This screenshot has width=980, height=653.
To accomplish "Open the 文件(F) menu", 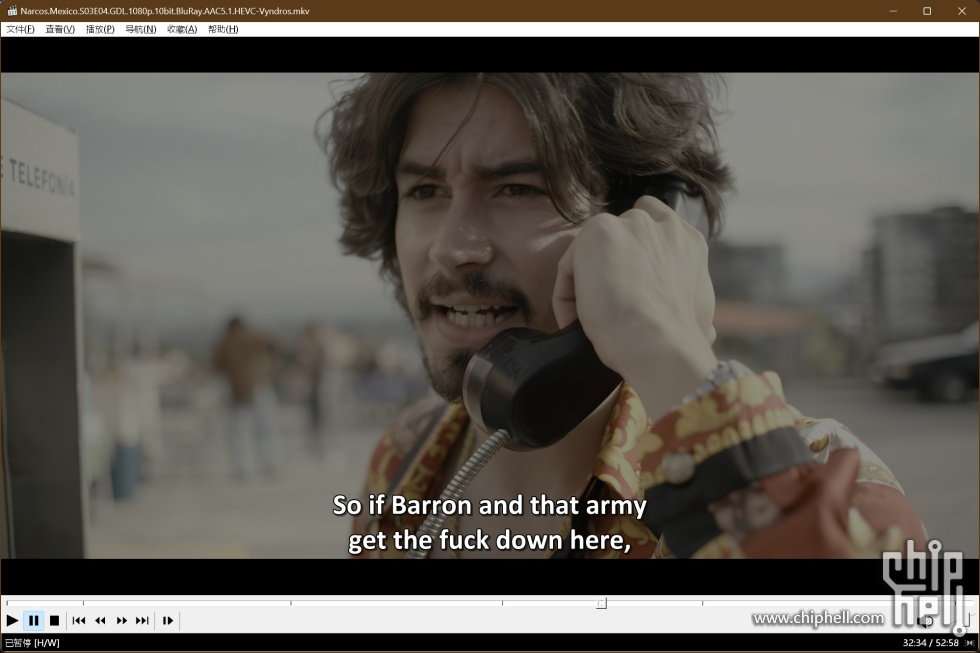I will (x=20, y=29).
